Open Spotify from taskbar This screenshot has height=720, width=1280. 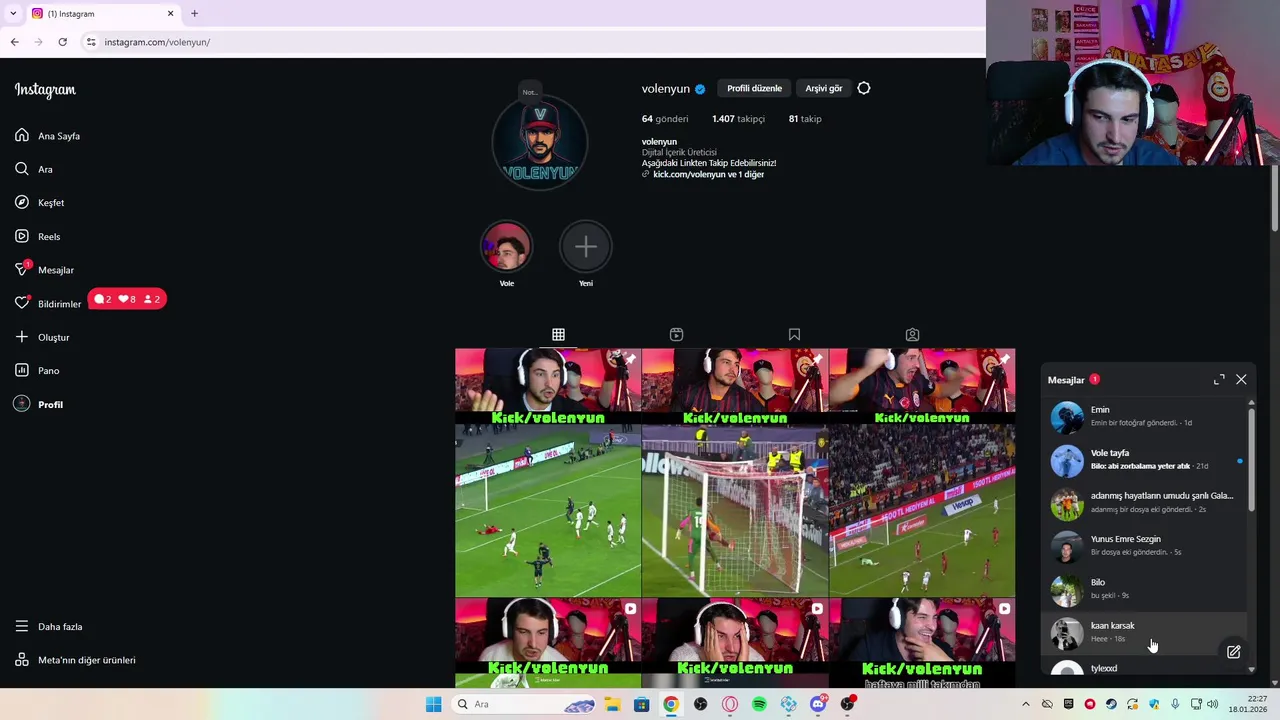(759, 704)
